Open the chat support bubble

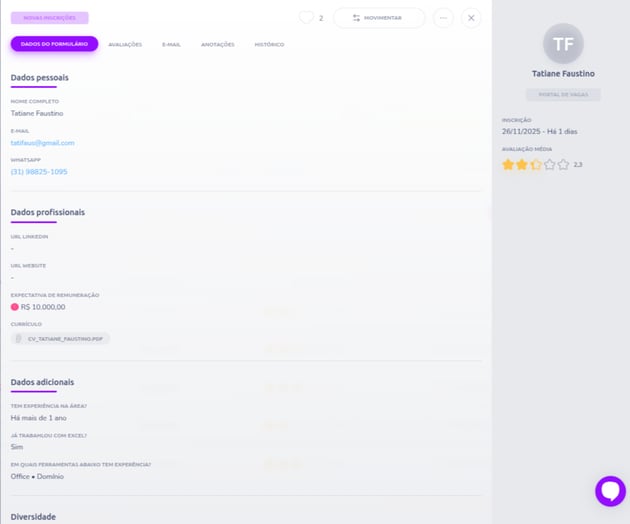[x=610, y=491]
